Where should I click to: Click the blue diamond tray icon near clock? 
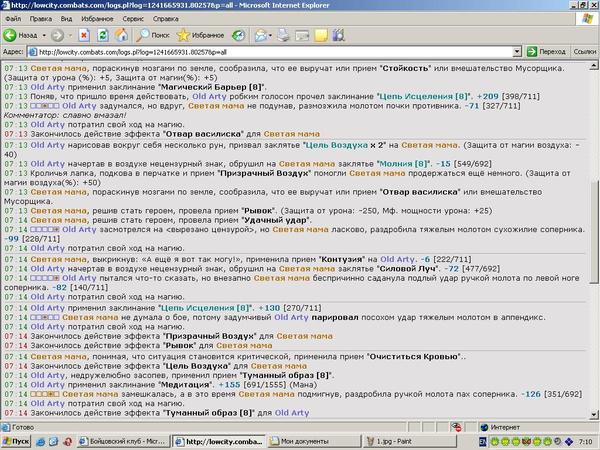pyautogui.click(x=569, y=442)
